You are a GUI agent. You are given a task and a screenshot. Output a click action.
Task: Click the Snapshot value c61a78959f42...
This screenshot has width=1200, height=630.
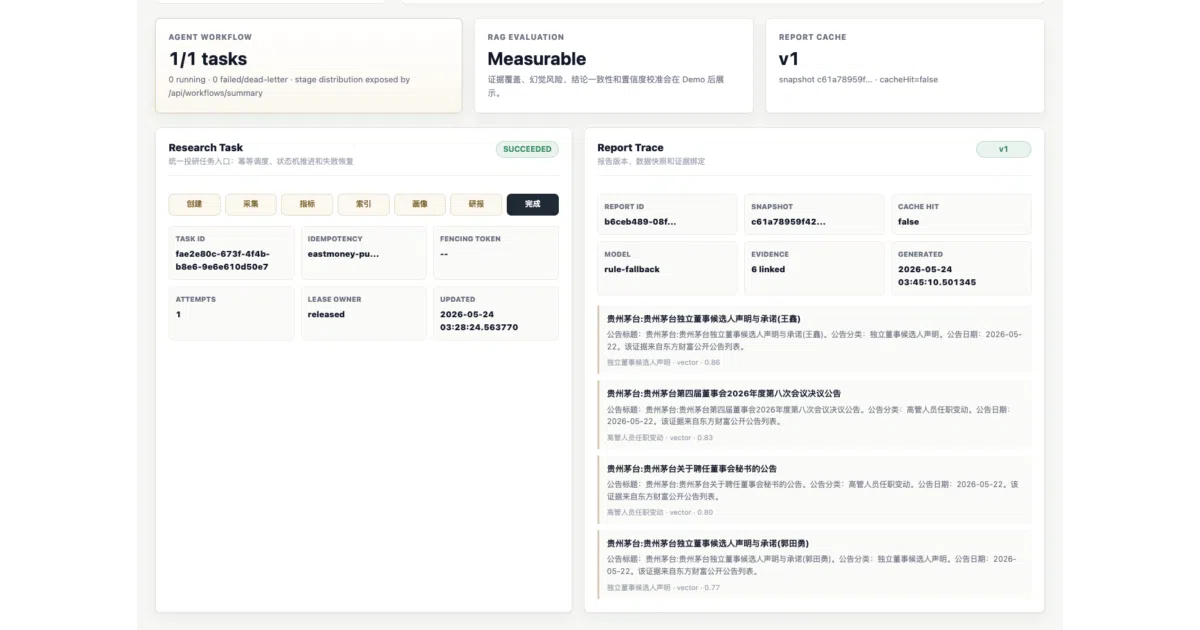(789, 222)
